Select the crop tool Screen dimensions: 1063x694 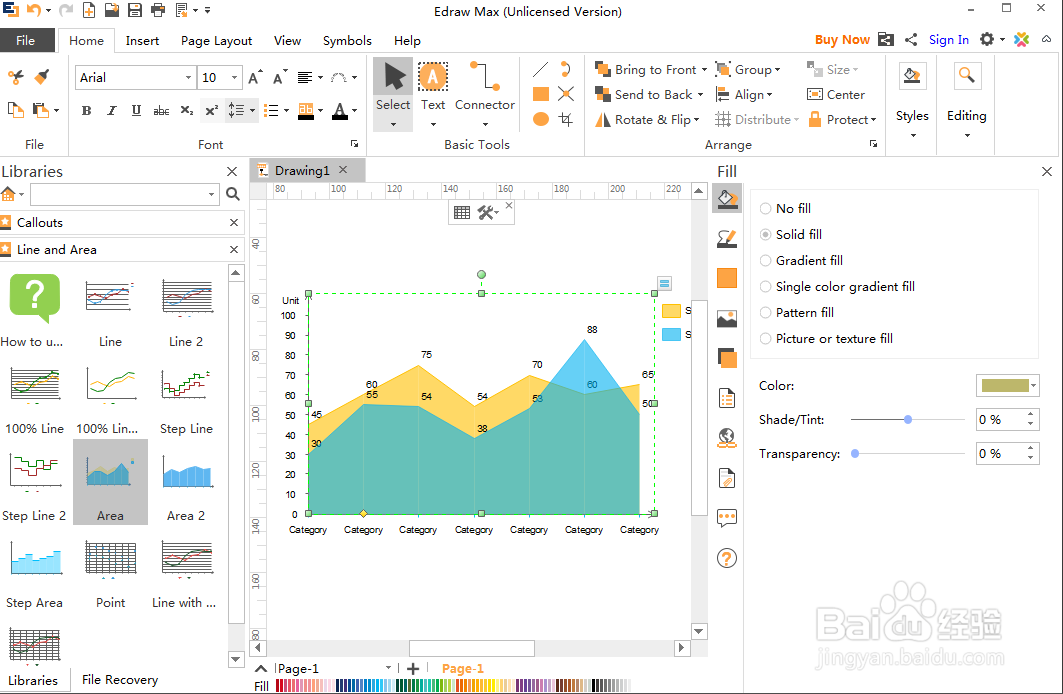565,119
